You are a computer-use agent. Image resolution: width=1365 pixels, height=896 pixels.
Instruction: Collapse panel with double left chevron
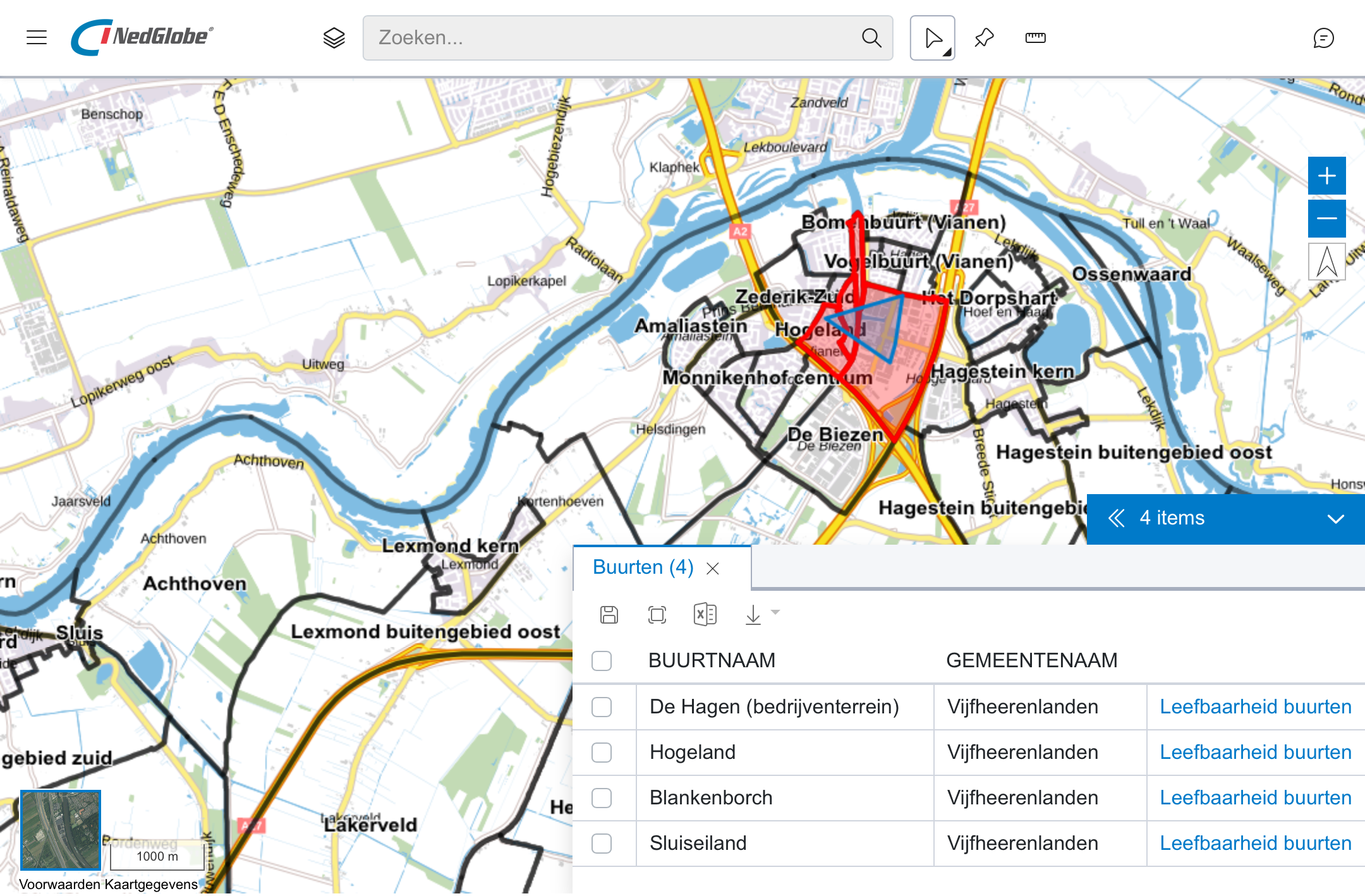point(1117,518)
